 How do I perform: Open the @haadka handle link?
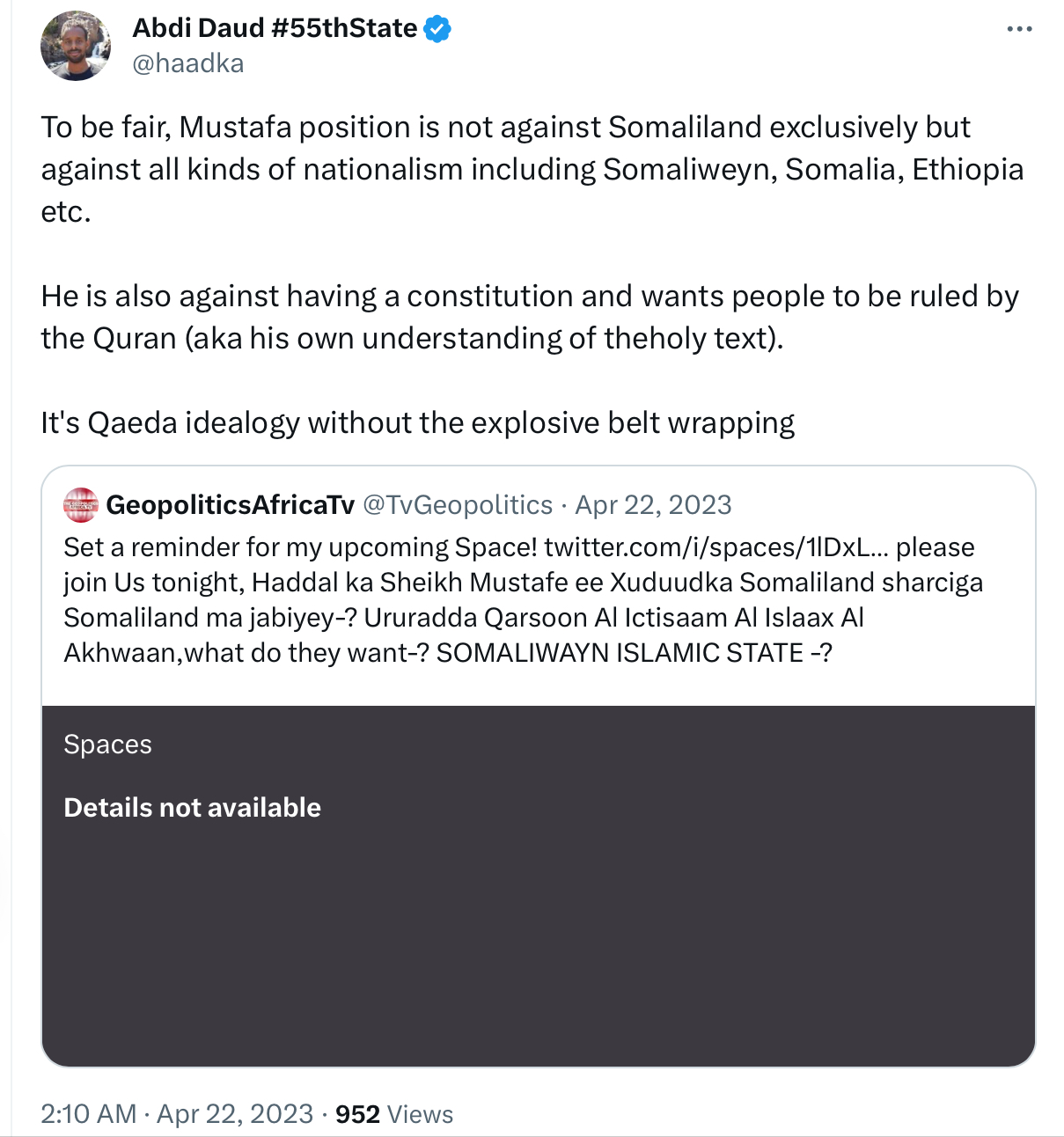coord(188,63)
